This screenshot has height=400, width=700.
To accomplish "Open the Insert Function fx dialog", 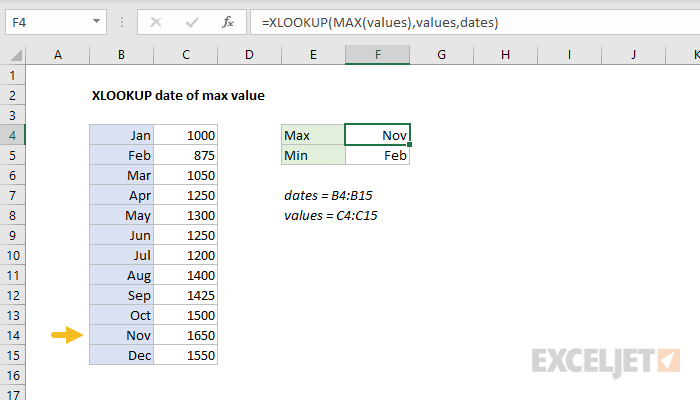I will (228, 22).
